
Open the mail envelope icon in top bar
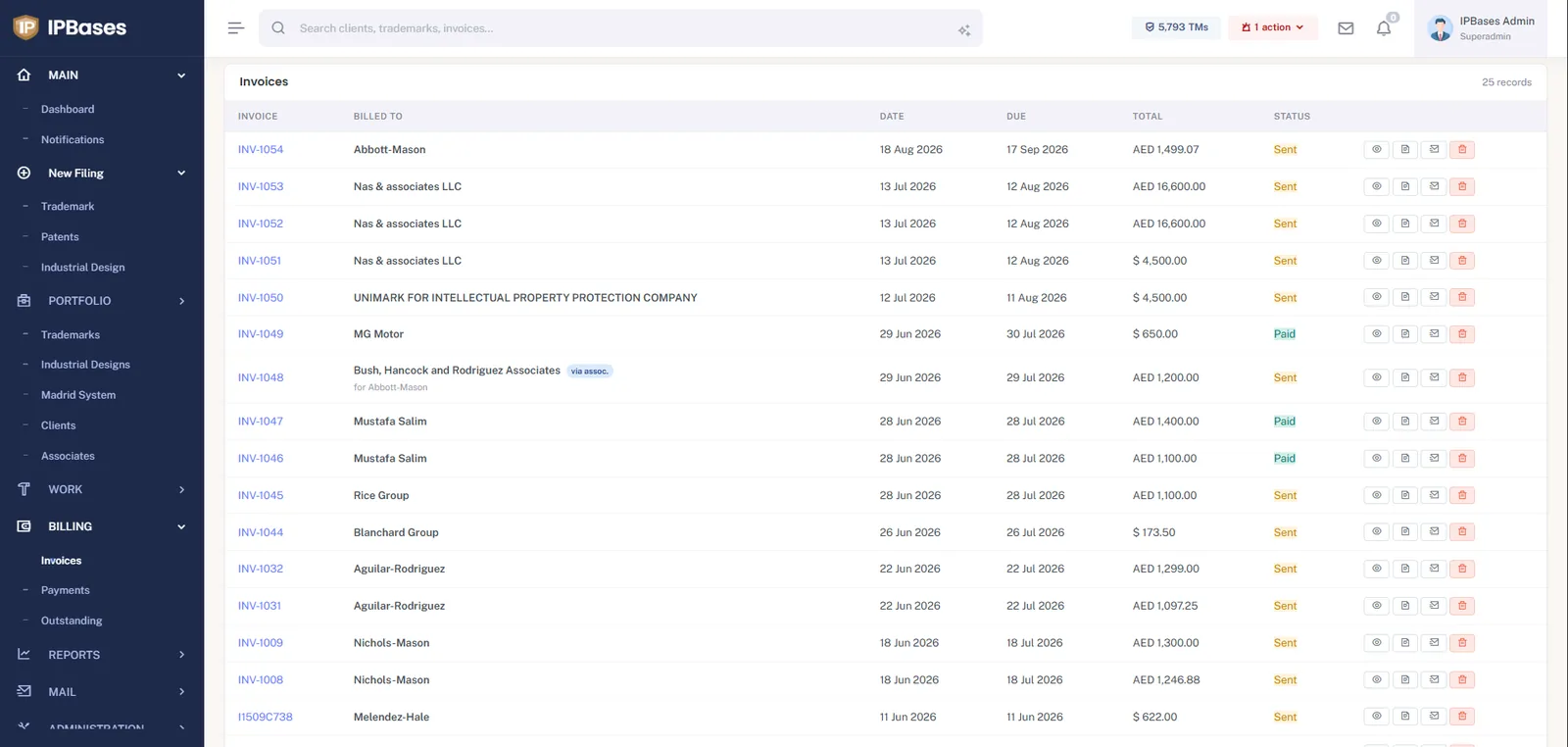click(x=1346, y=28)
